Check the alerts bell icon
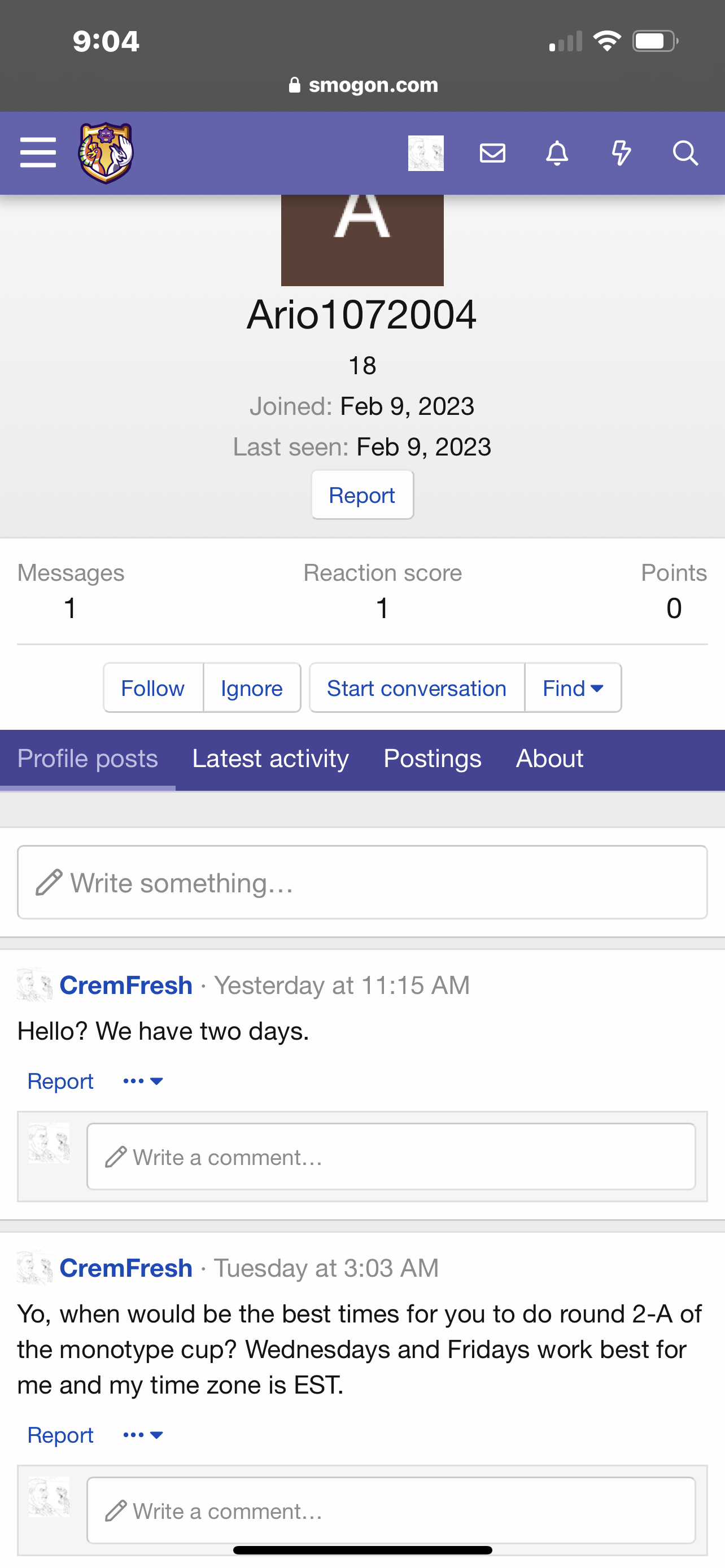The image size is (725, 1568). point(557,153)
